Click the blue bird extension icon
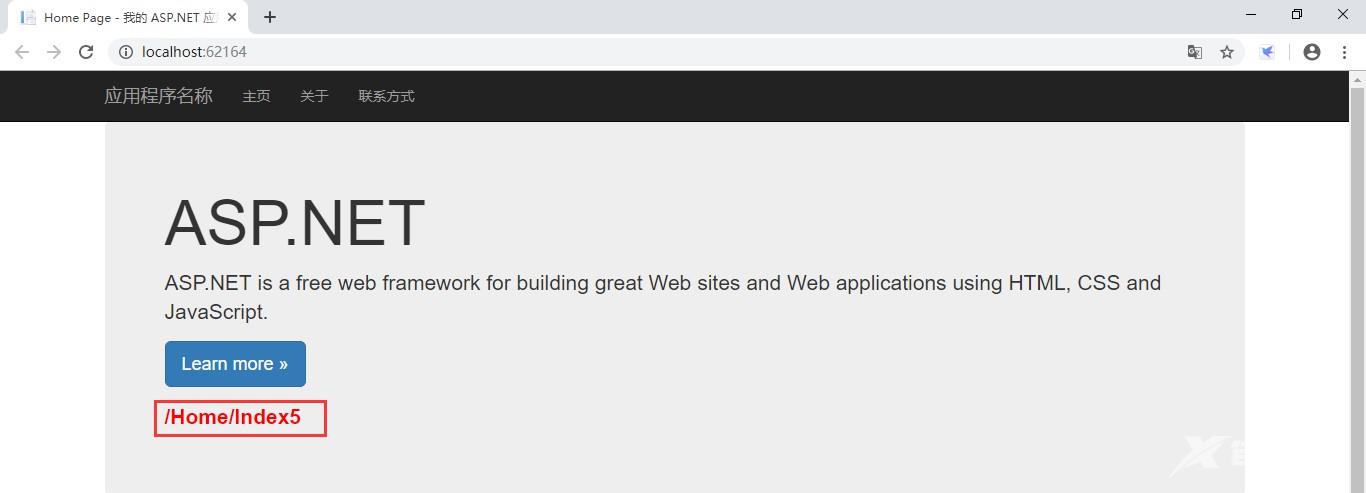 1267,52
